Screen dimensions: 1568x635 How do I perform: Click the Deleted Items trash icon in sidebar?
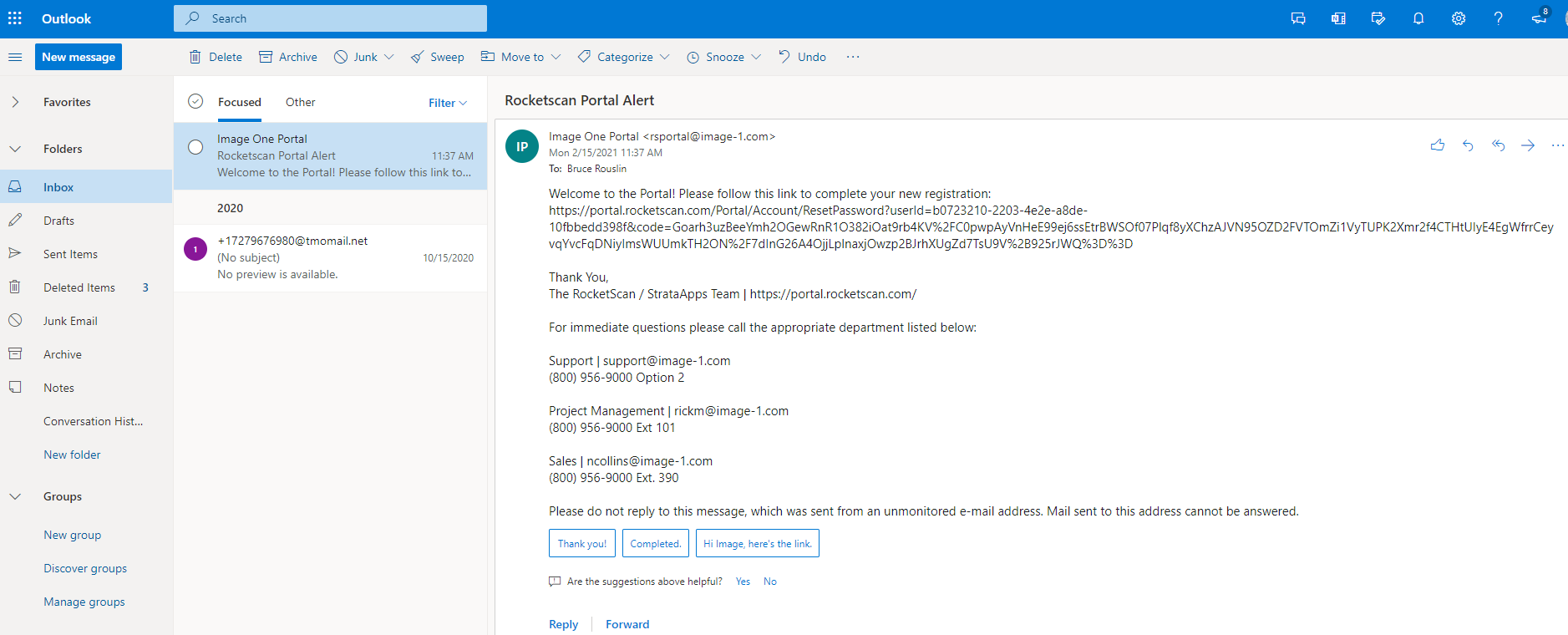pyautogui.click(x=15, y=287)
